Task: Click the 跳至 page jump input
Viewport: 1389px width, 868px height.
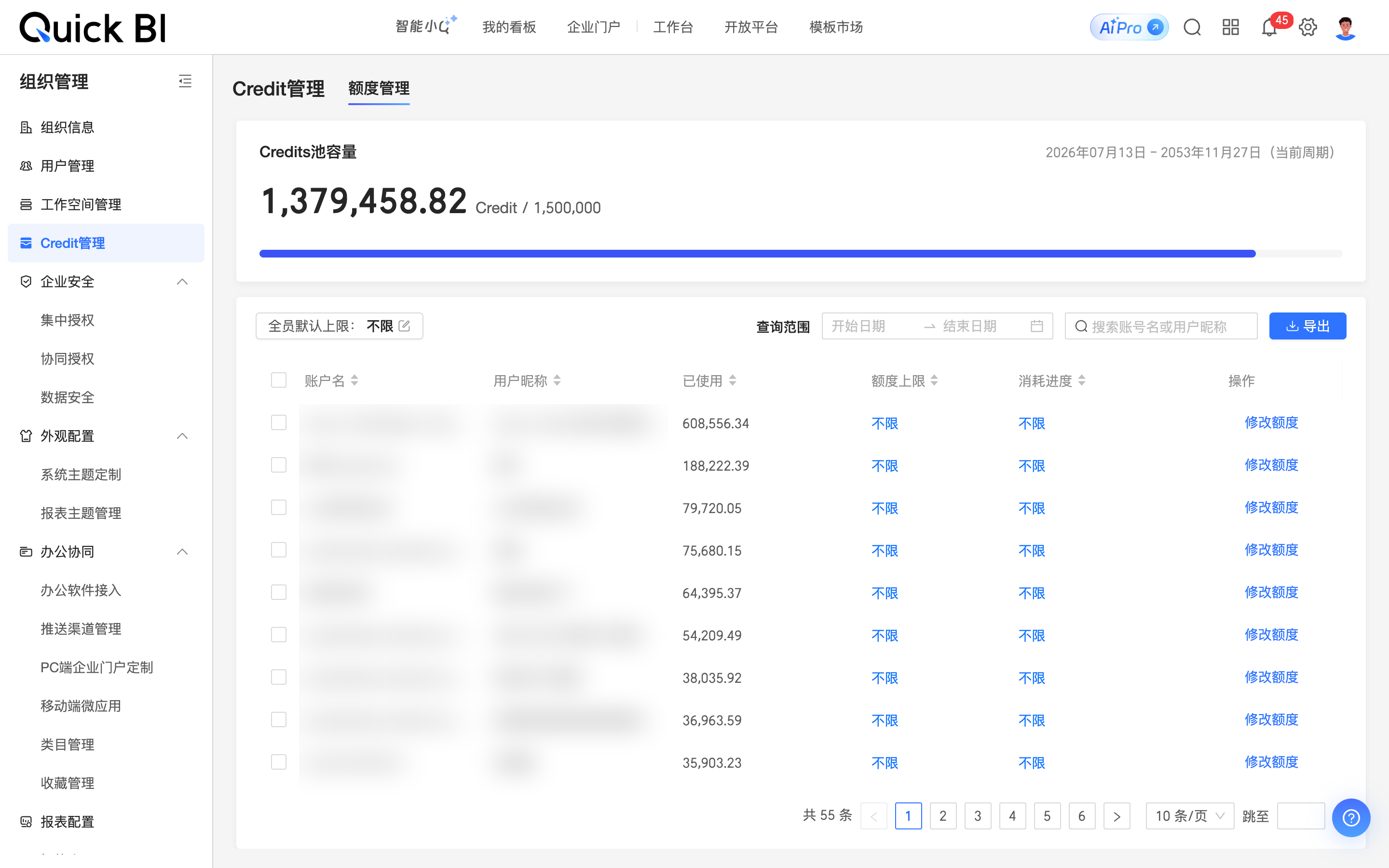Action: point(1301,816)
